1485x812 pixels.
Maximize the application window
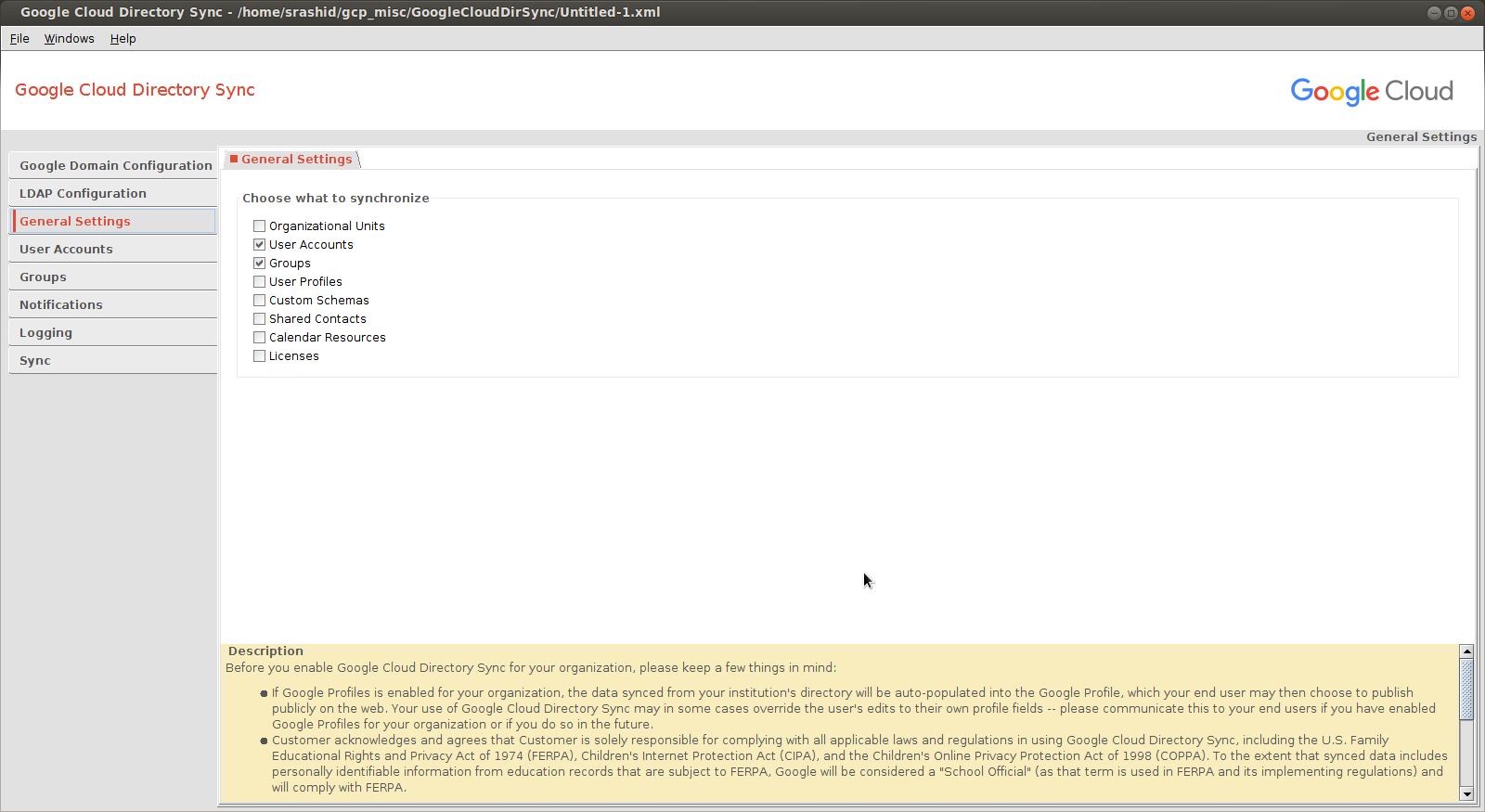click(1451, 13)
